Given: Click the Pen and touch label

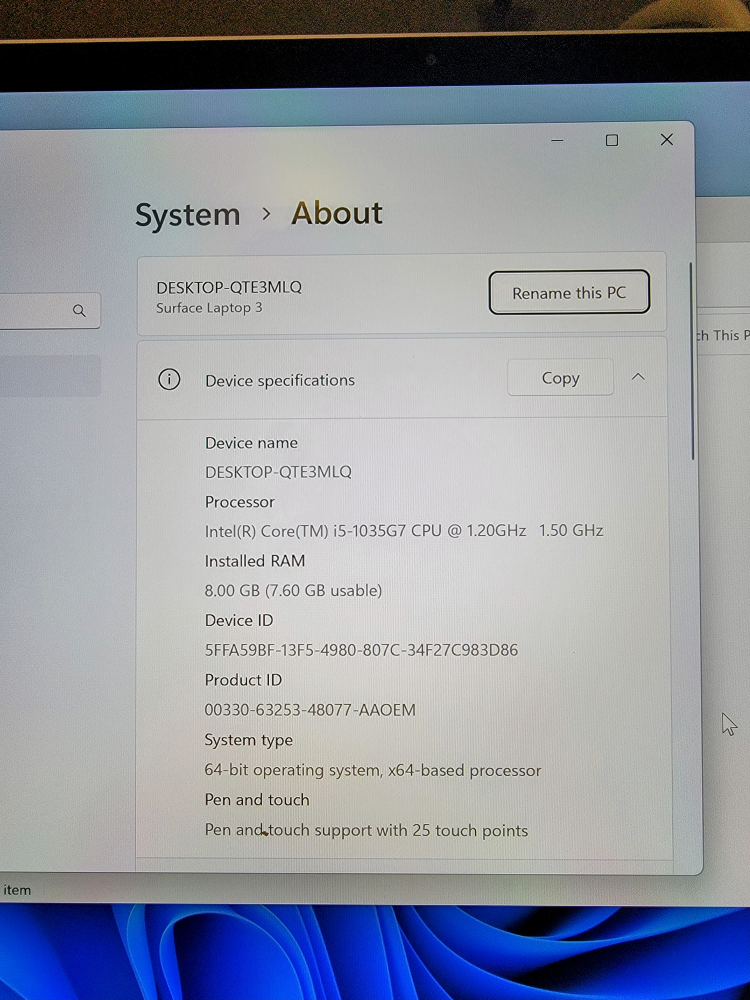Looking at the screenshot, I should click(257, 800).
